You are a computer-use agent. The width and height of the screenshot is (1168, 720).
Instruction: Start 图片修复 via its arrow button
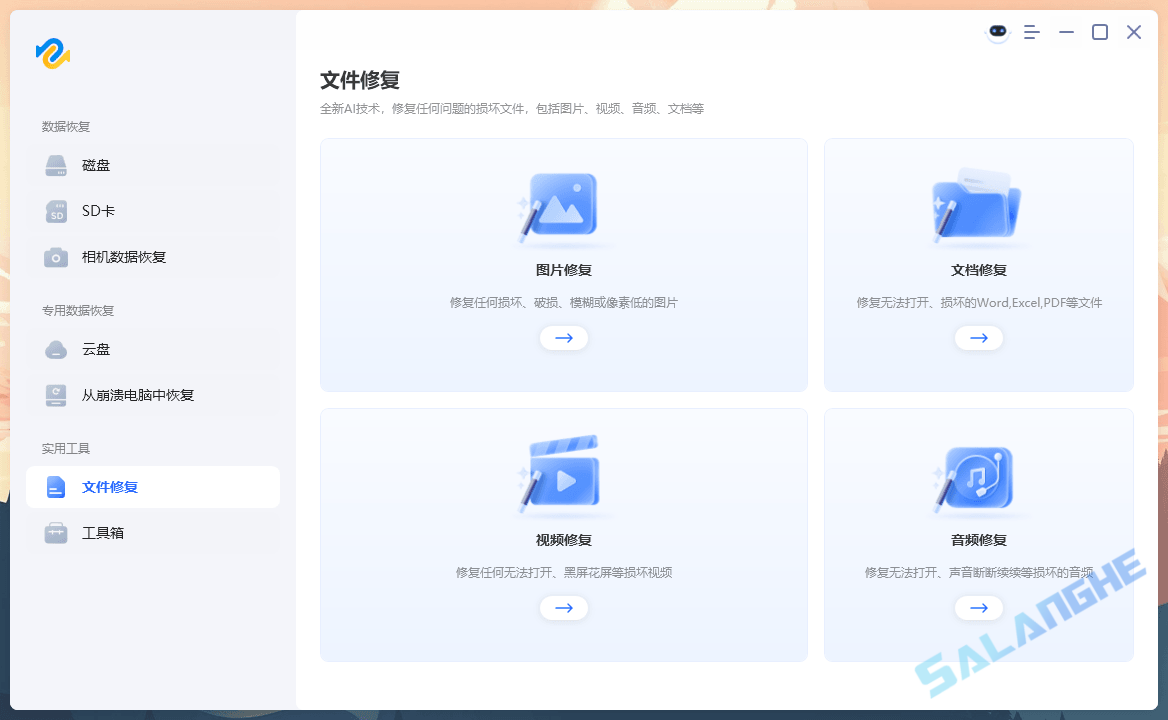pyautogui.click(x=563, y=338)
